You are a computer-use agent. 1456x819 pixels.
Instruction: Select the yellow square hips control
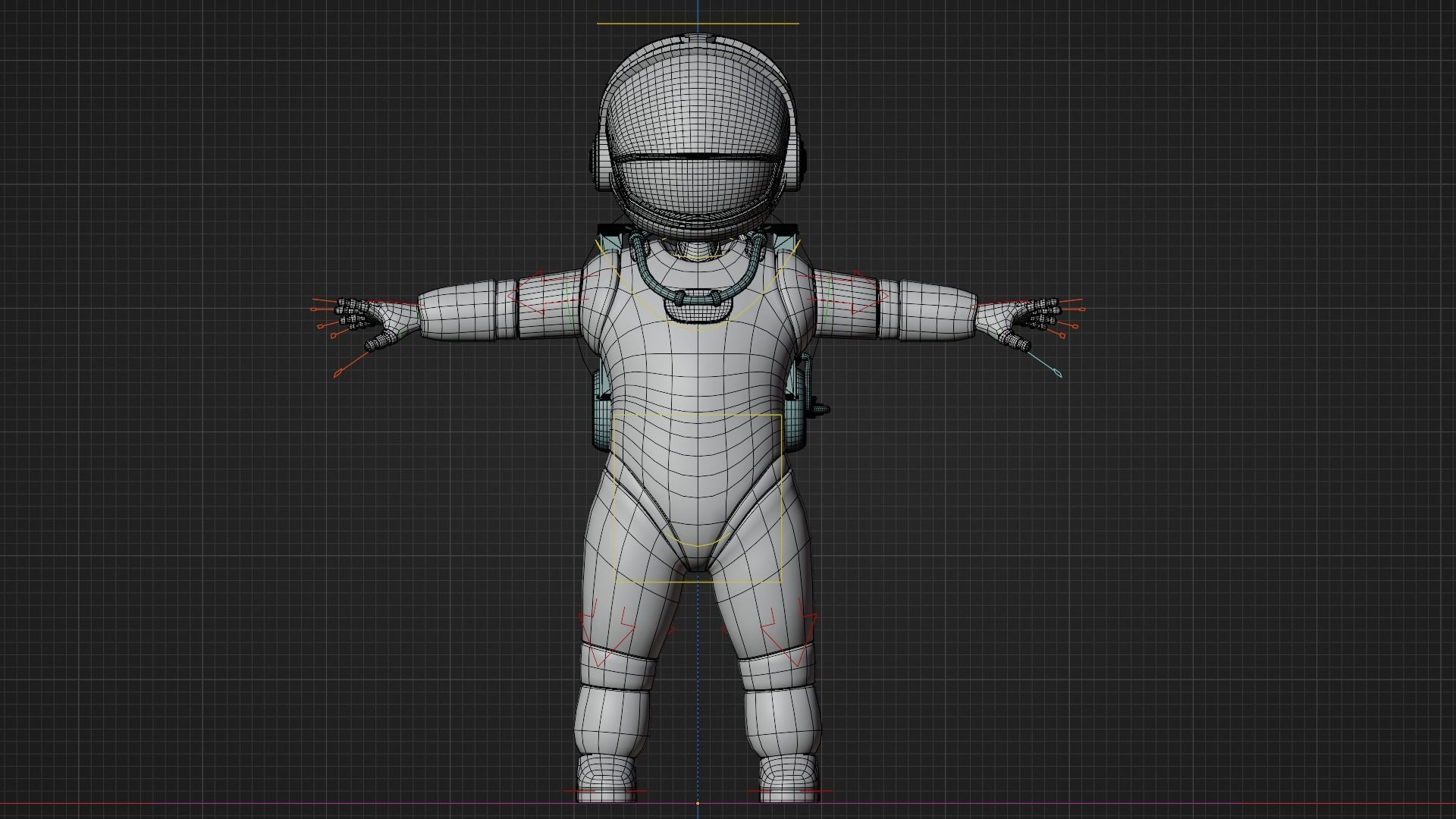698,498
